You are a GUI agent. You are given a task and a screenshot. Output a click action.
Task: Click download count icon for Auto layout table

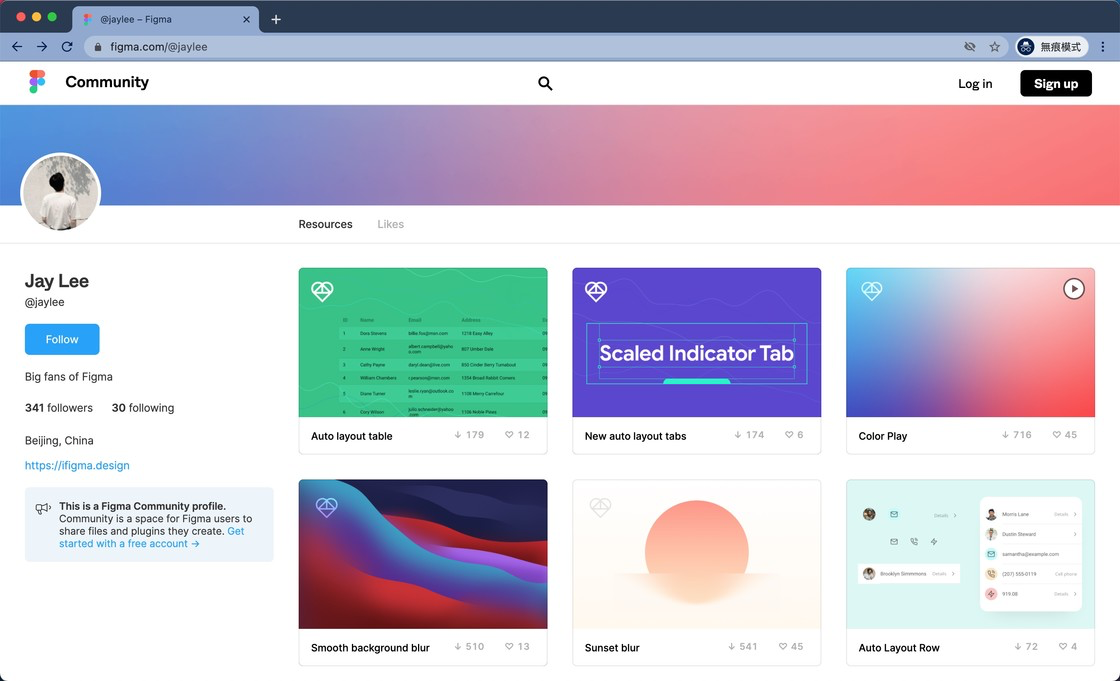point(458,434)
